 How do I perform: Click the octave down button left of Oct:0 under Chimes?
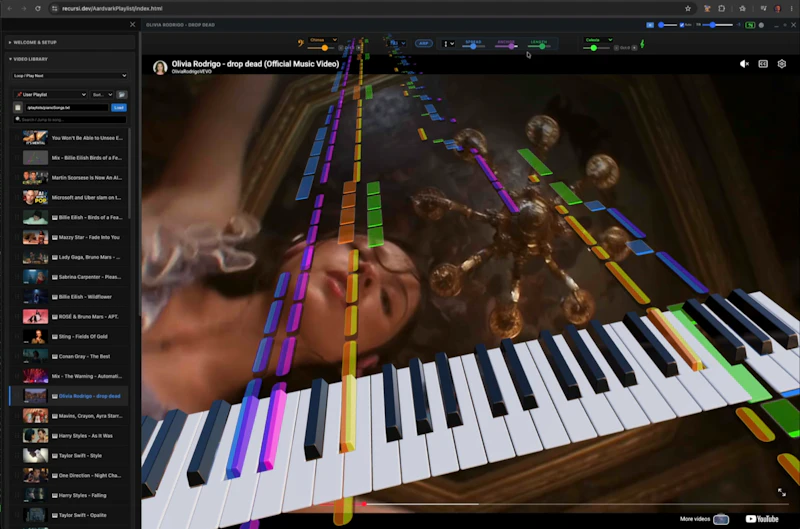(341, 48)
